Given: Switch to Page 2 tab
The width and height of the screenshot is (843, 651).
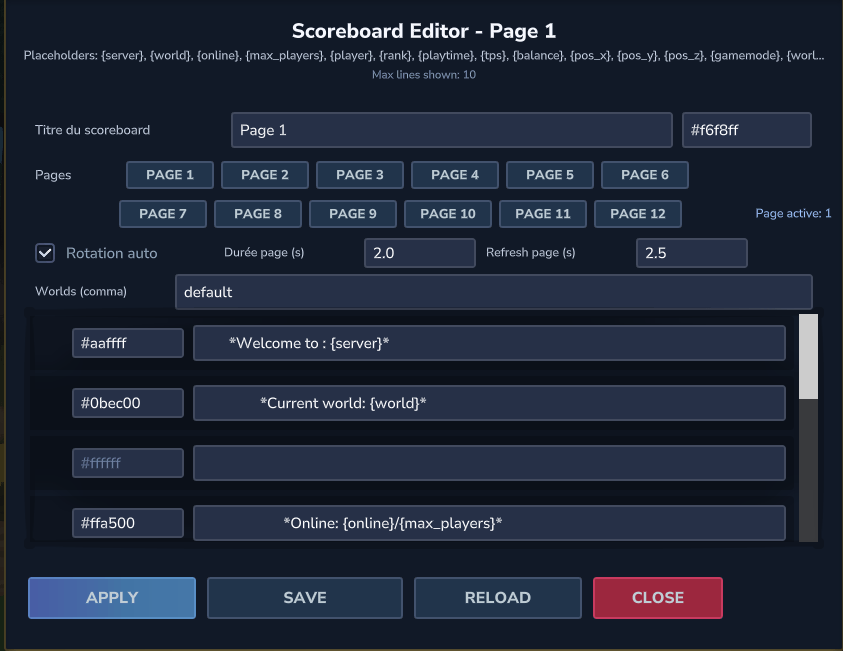Looking at the screenshot, I should pos(264,175).
